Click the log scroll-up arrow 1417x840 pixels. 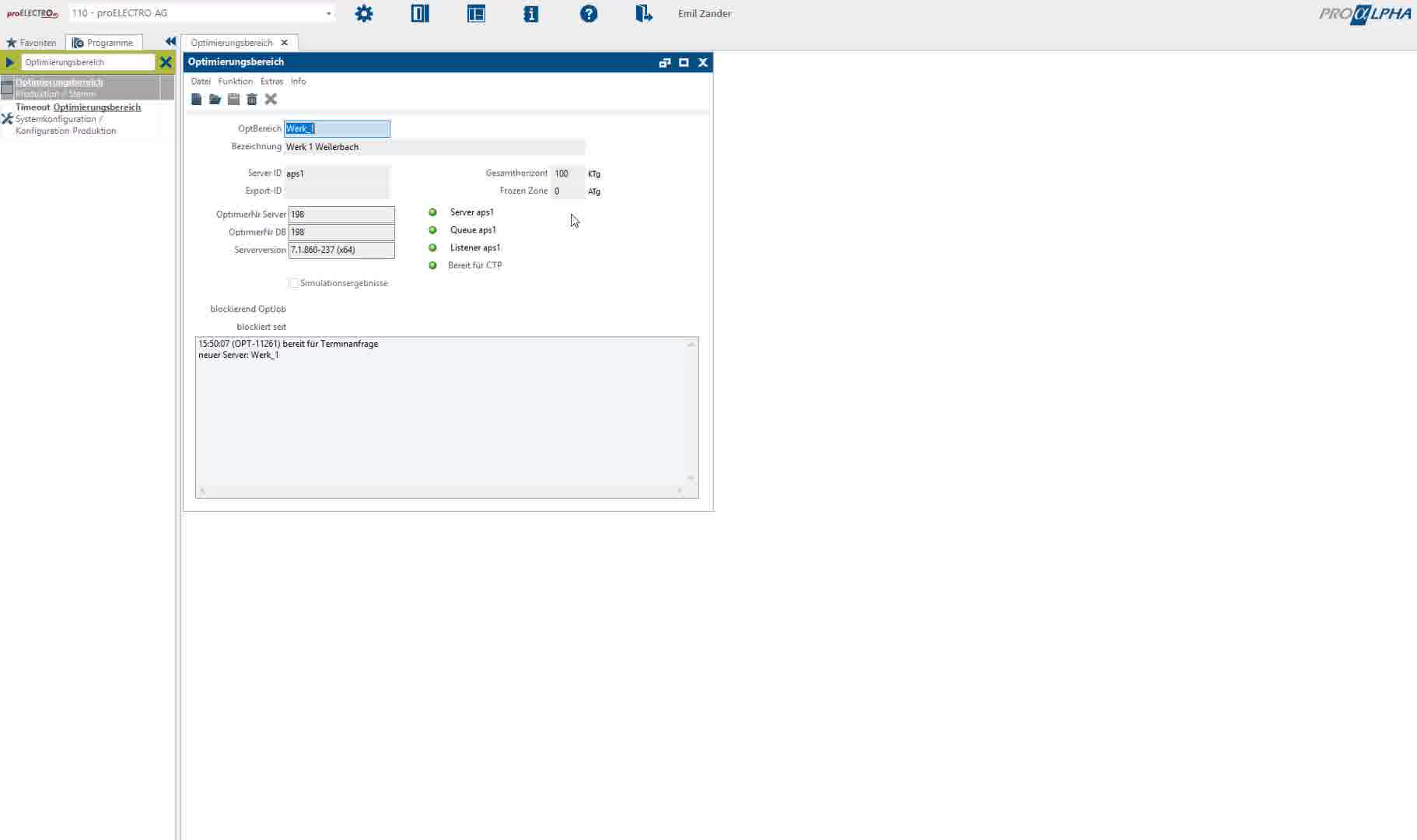(x=691, y=344)
